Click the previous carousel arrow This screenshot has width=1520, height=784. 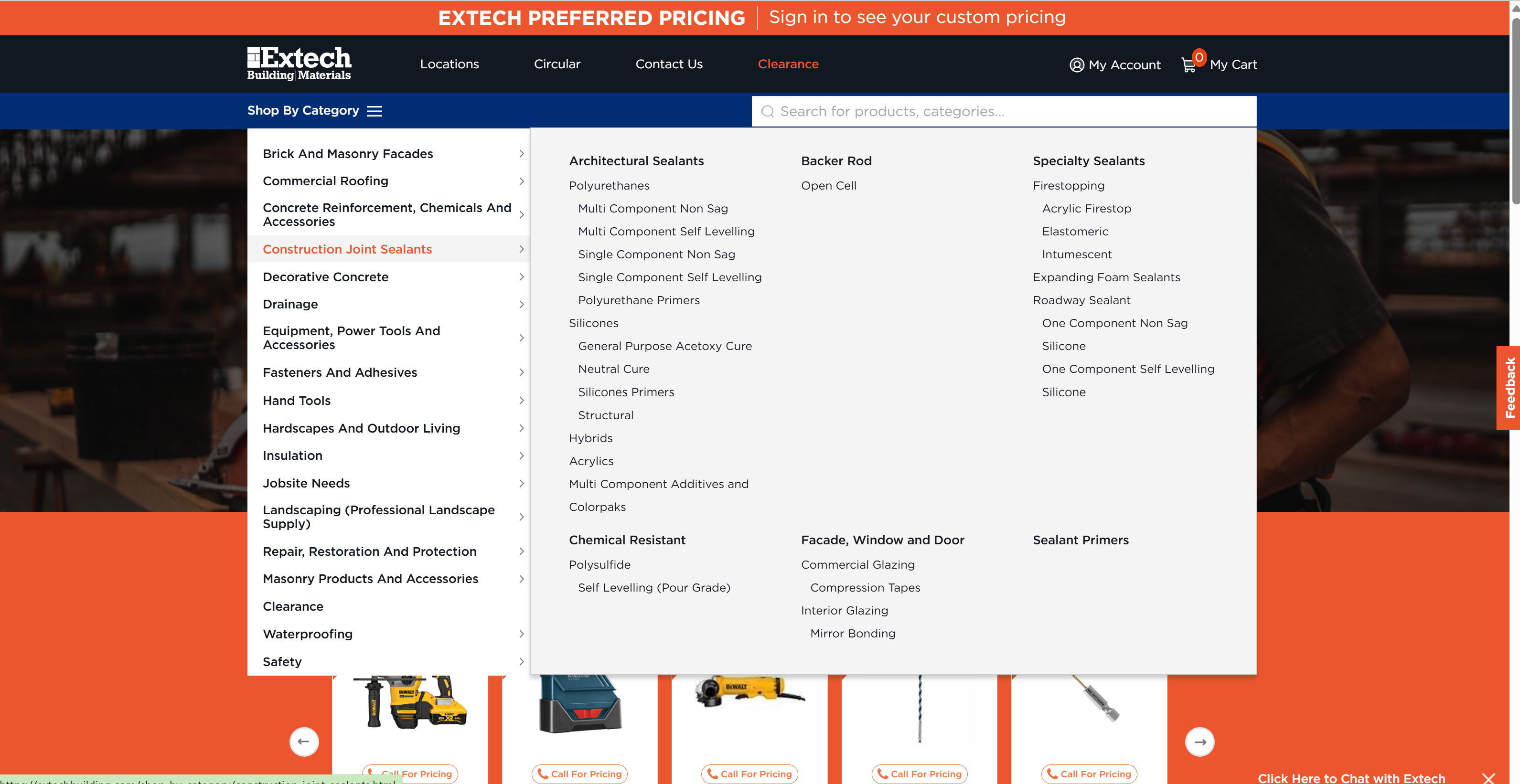(304, 742)
